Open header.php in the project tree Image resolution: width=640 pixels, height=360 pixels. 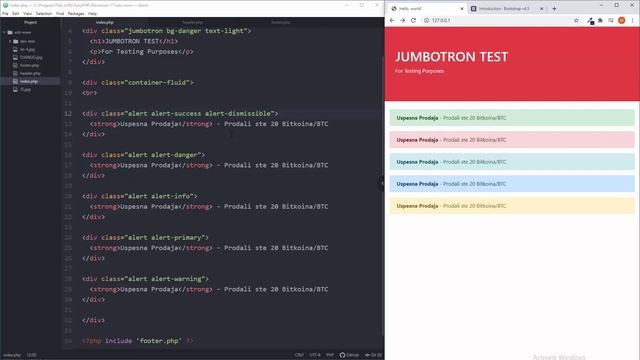(30, 73)
